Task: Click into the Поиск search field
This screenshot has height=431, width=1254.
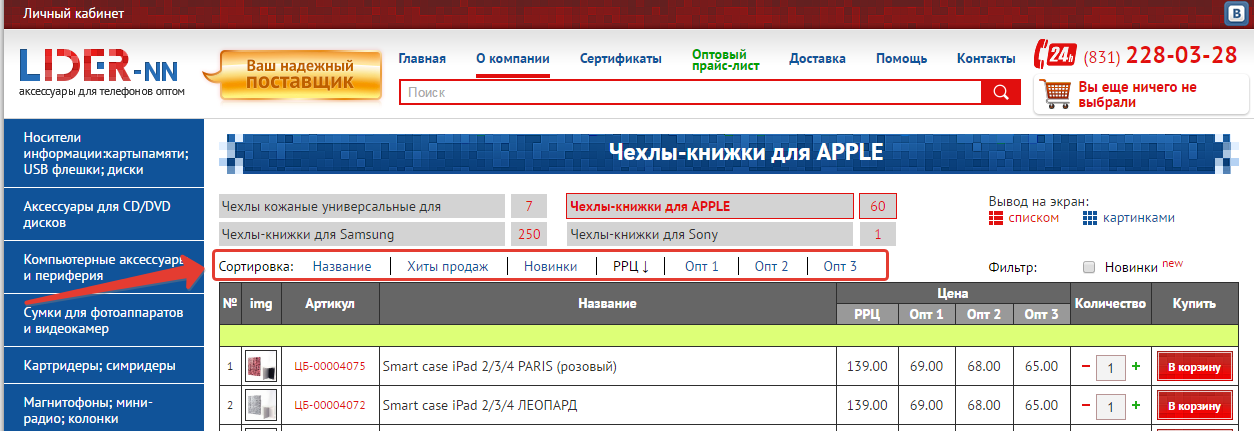Action: (691, 92)
